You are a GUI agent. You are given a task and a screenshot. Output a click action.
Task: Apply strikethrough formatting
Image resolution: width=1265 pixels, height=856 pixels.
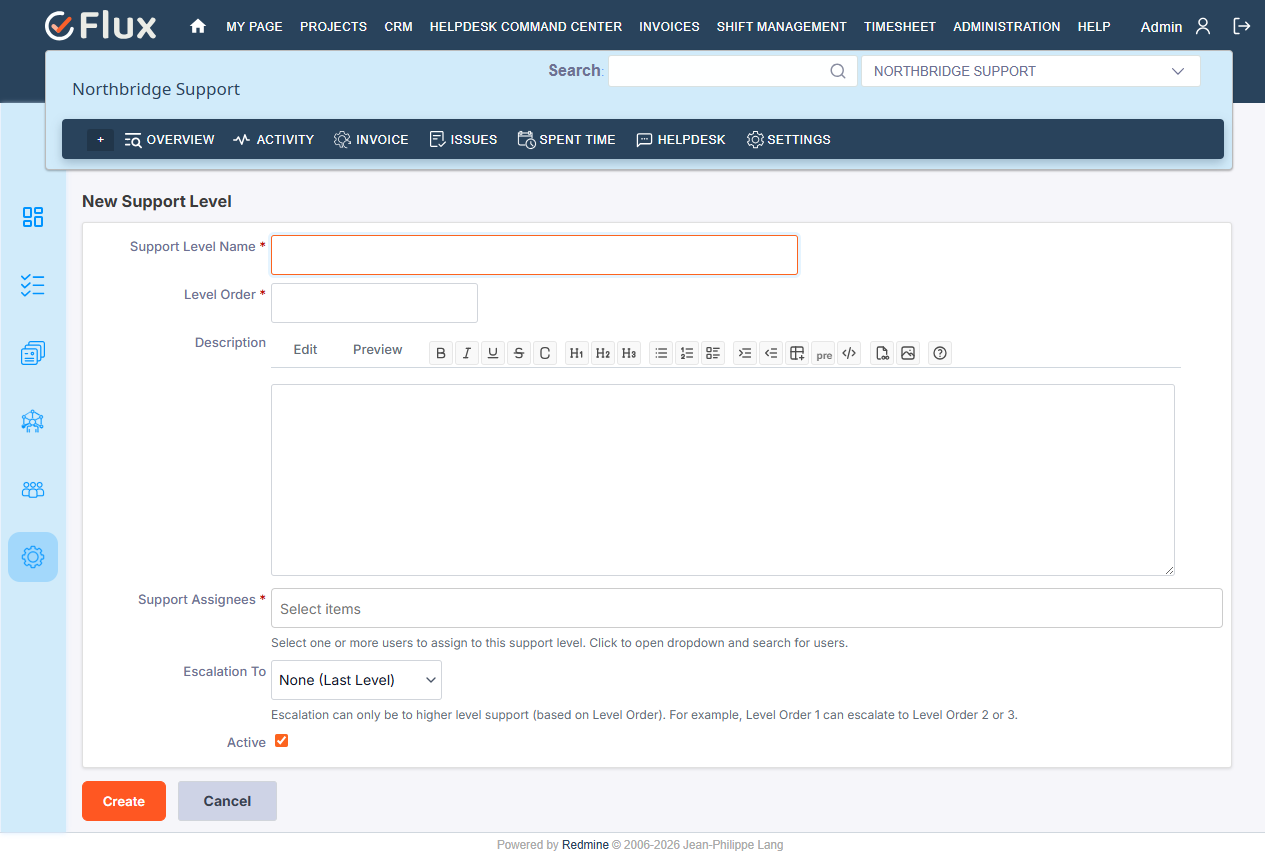519,353
